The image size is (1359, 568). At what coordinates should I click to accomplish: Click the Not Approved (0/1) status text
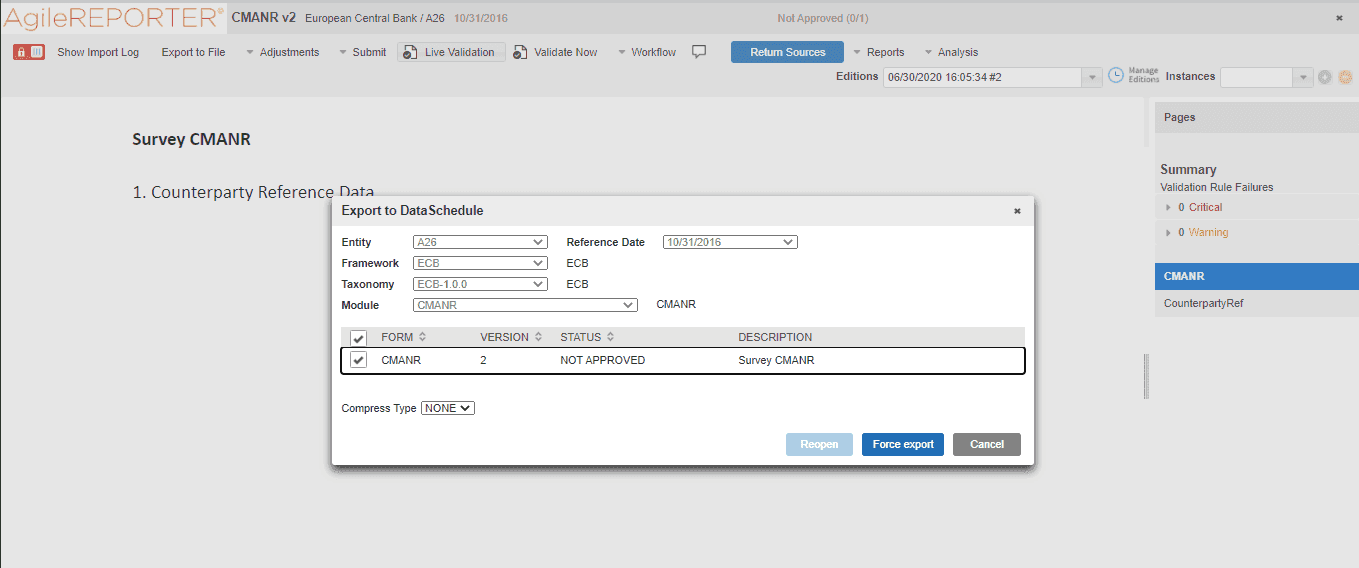tap(823, 18)
